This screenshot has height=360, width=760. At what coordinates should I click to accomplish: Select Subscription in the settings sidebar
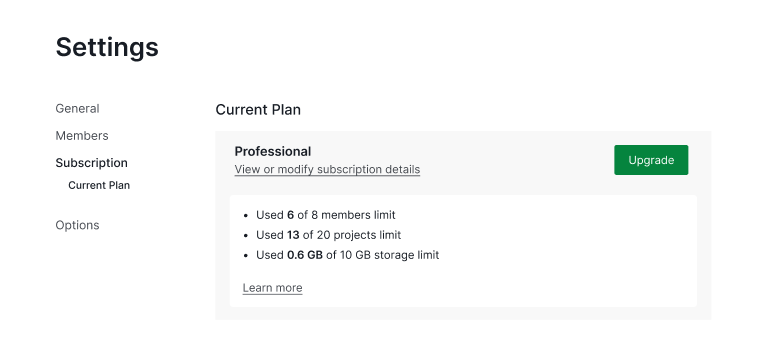pyautogui.click(x=92, y=163)
